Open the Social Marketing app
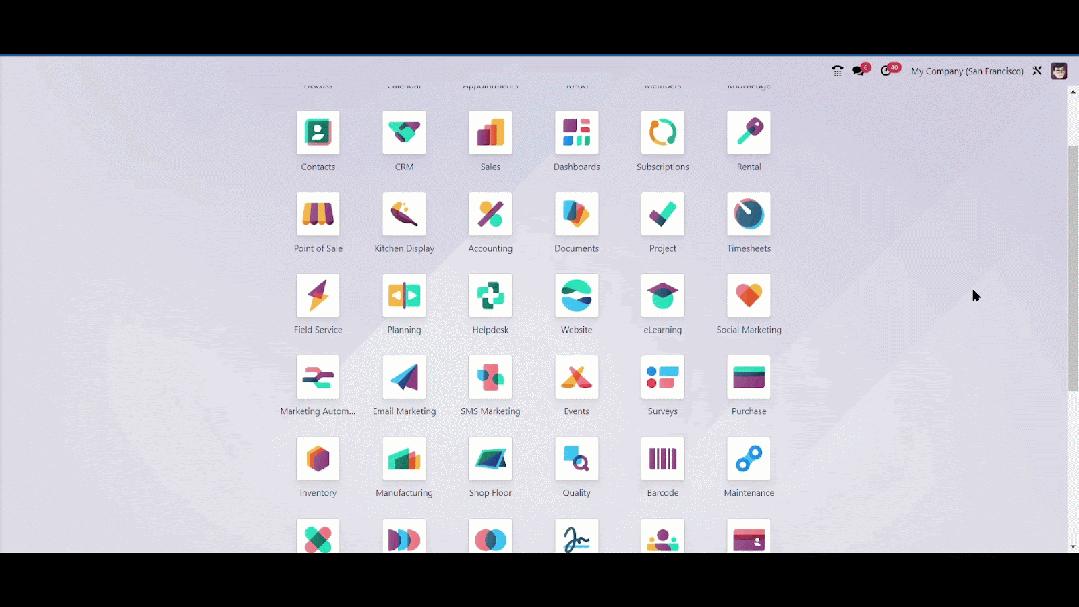1079x607 pixels. (x=748, y=295)
